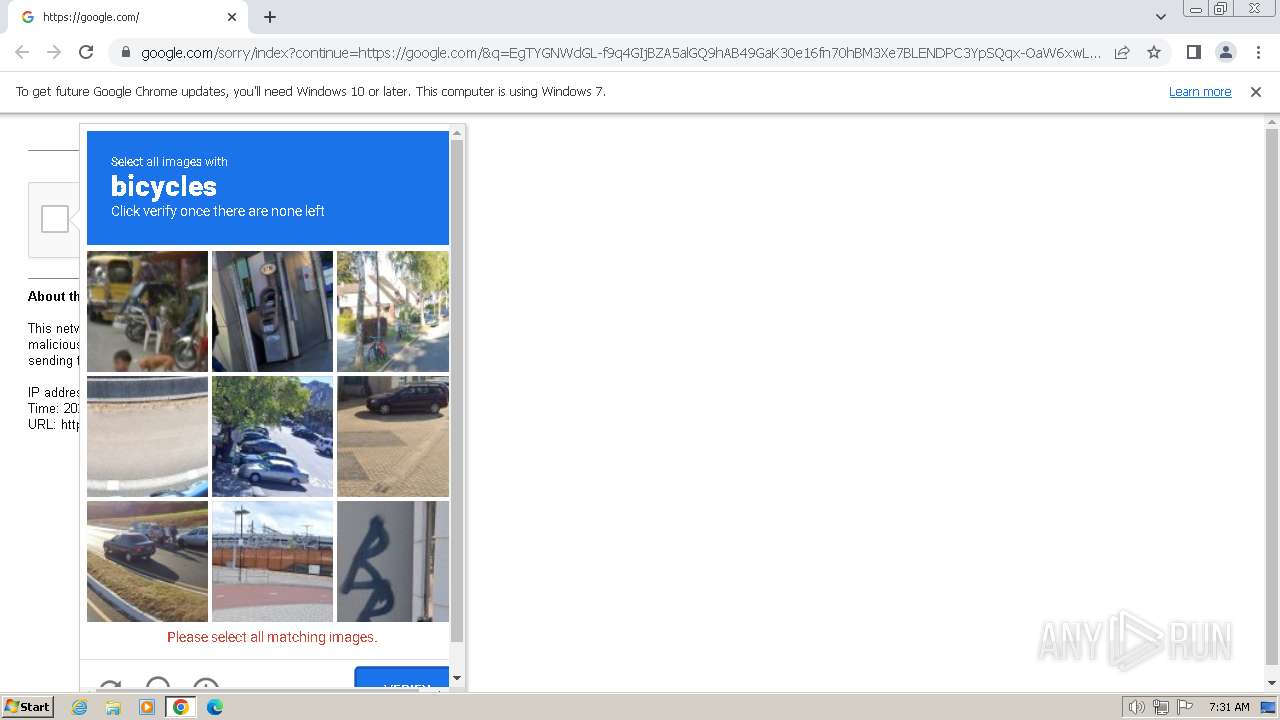Open File Explorer from taskbar

pos(113,707)
